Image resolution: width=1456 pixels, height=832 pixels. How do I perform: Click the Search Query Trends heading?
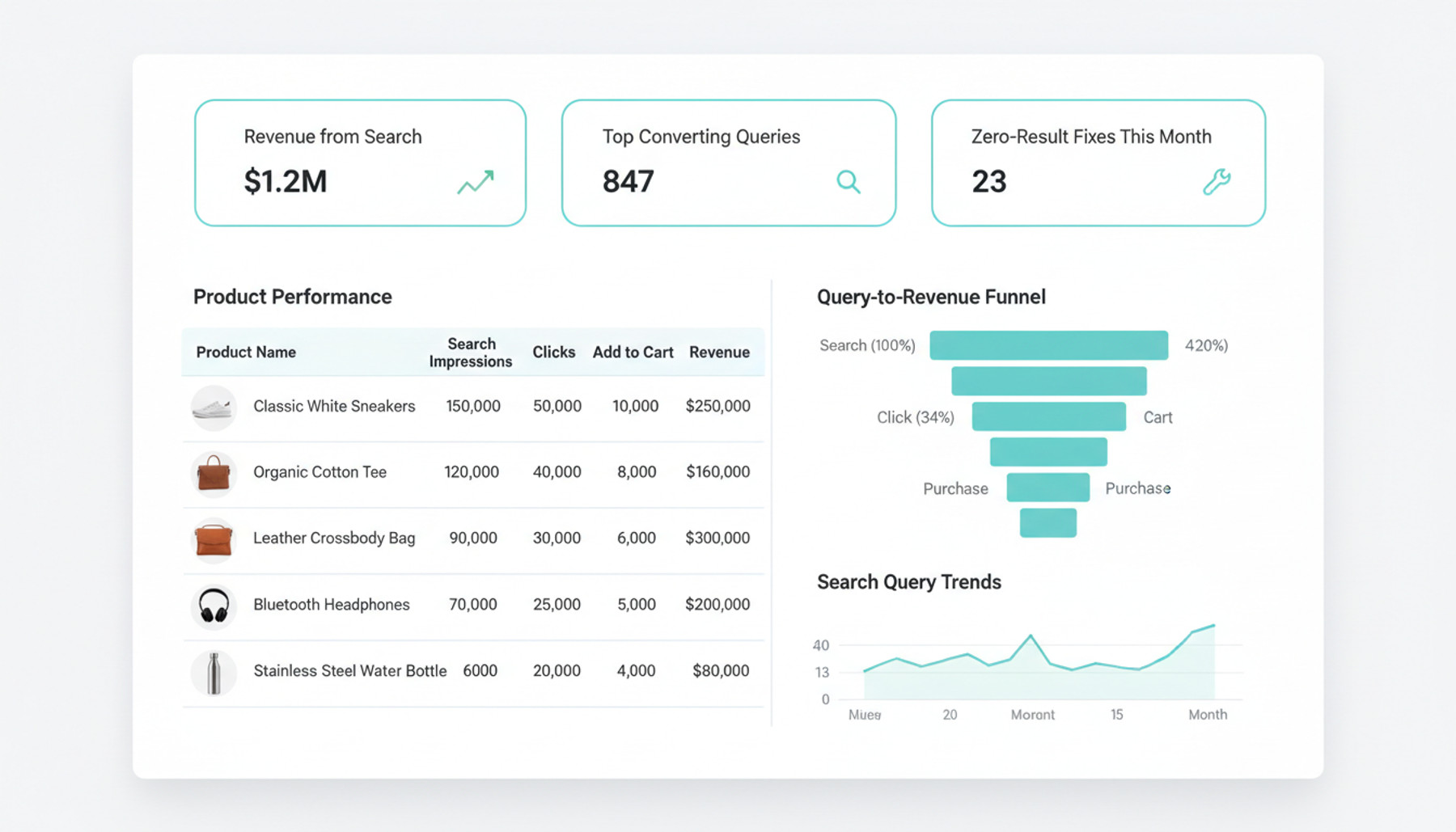[x=909, y=582]
